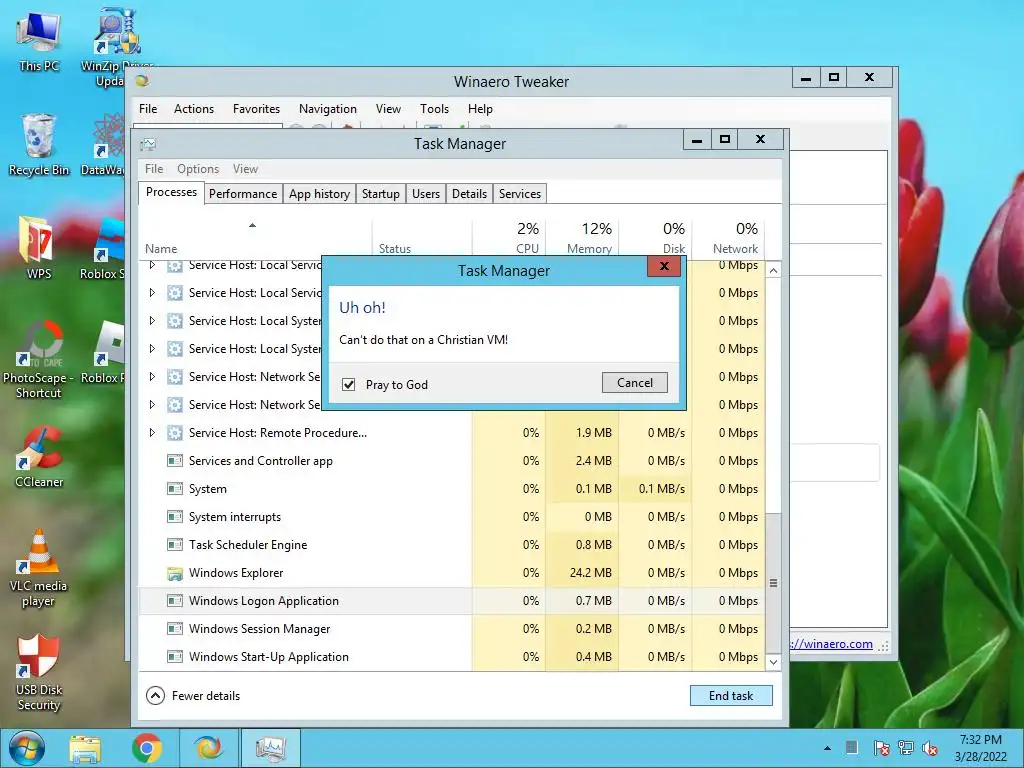
Task: Expand the second Service Host: Local System row
Action: (152, 349)
